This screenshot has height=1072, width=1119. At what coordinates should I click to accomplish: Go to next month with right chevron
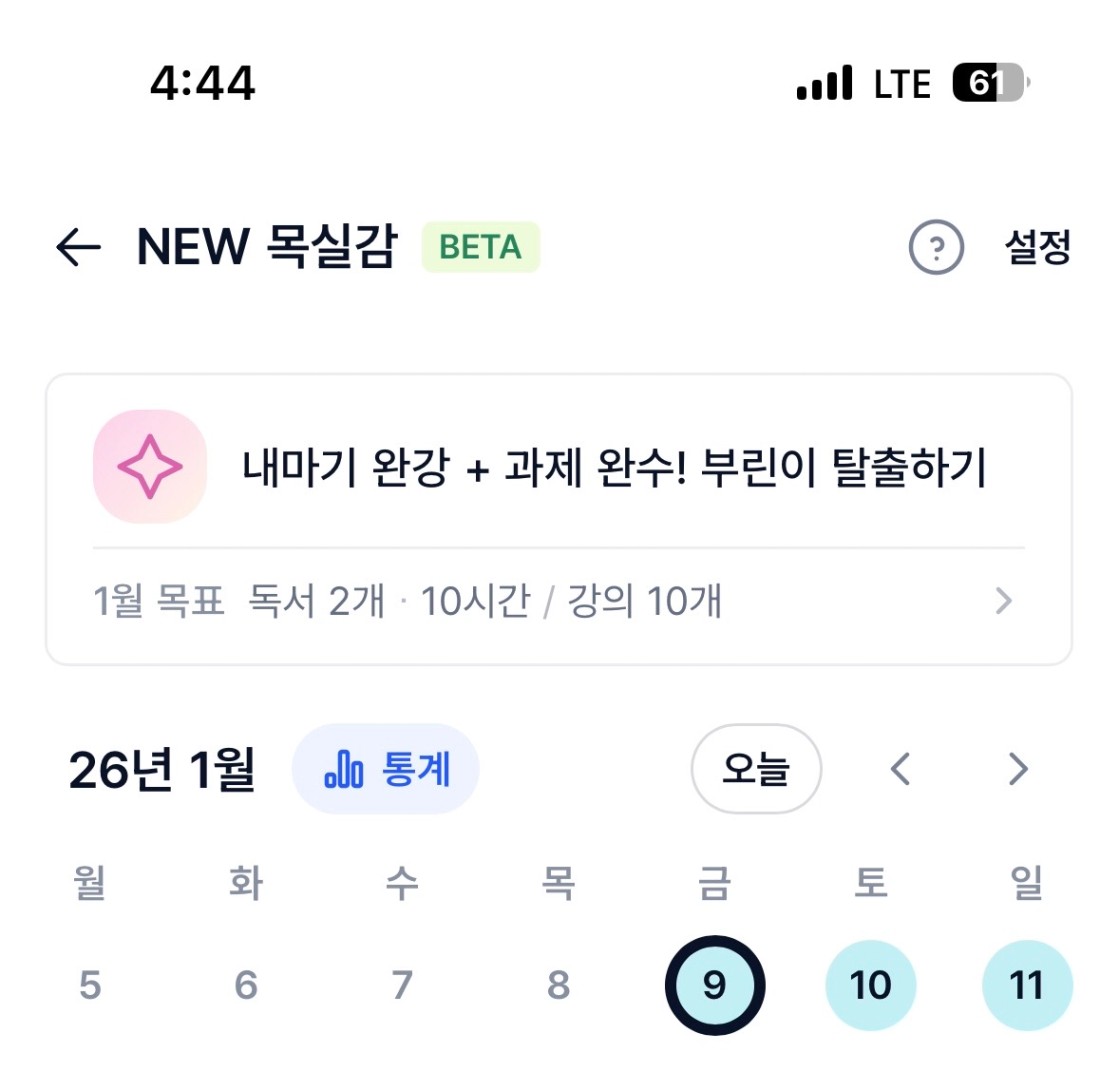[1018, 769]
